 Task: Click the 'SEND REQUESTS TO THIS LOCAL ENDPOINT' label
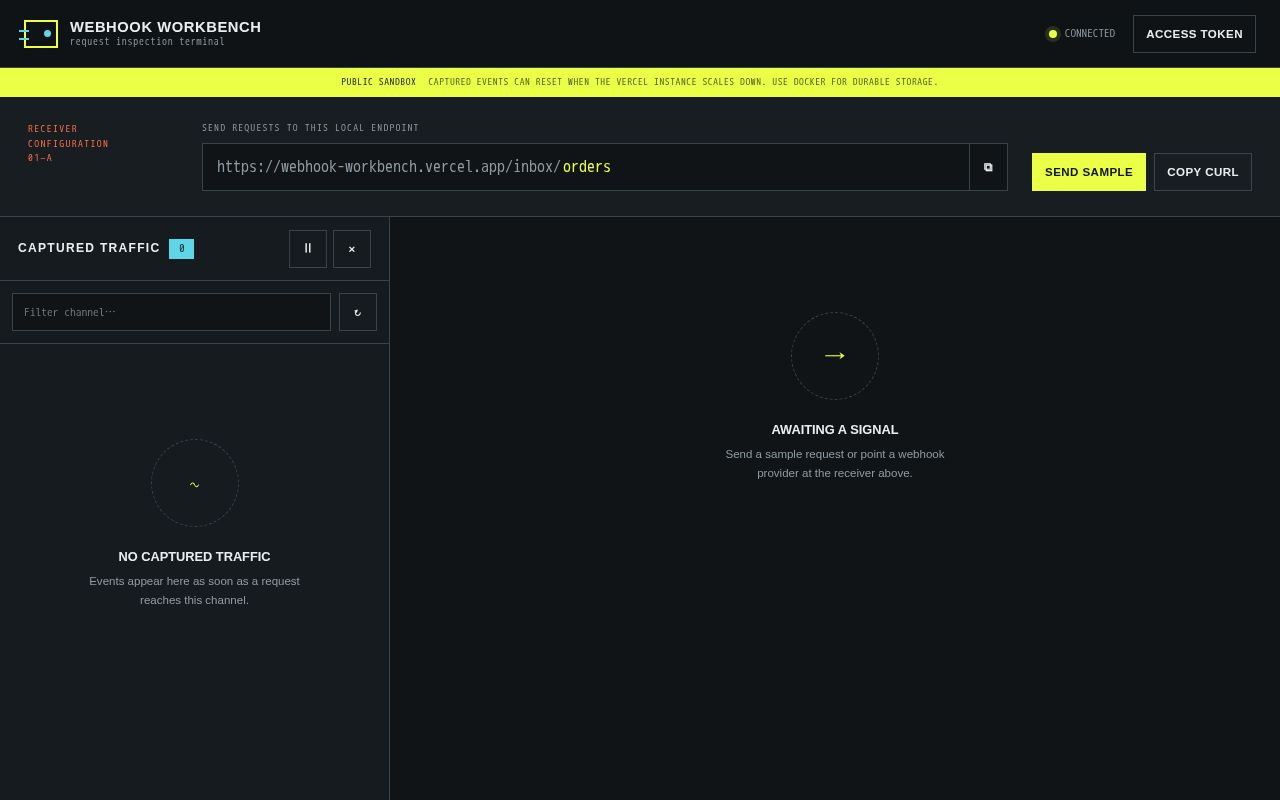(311, 128)
